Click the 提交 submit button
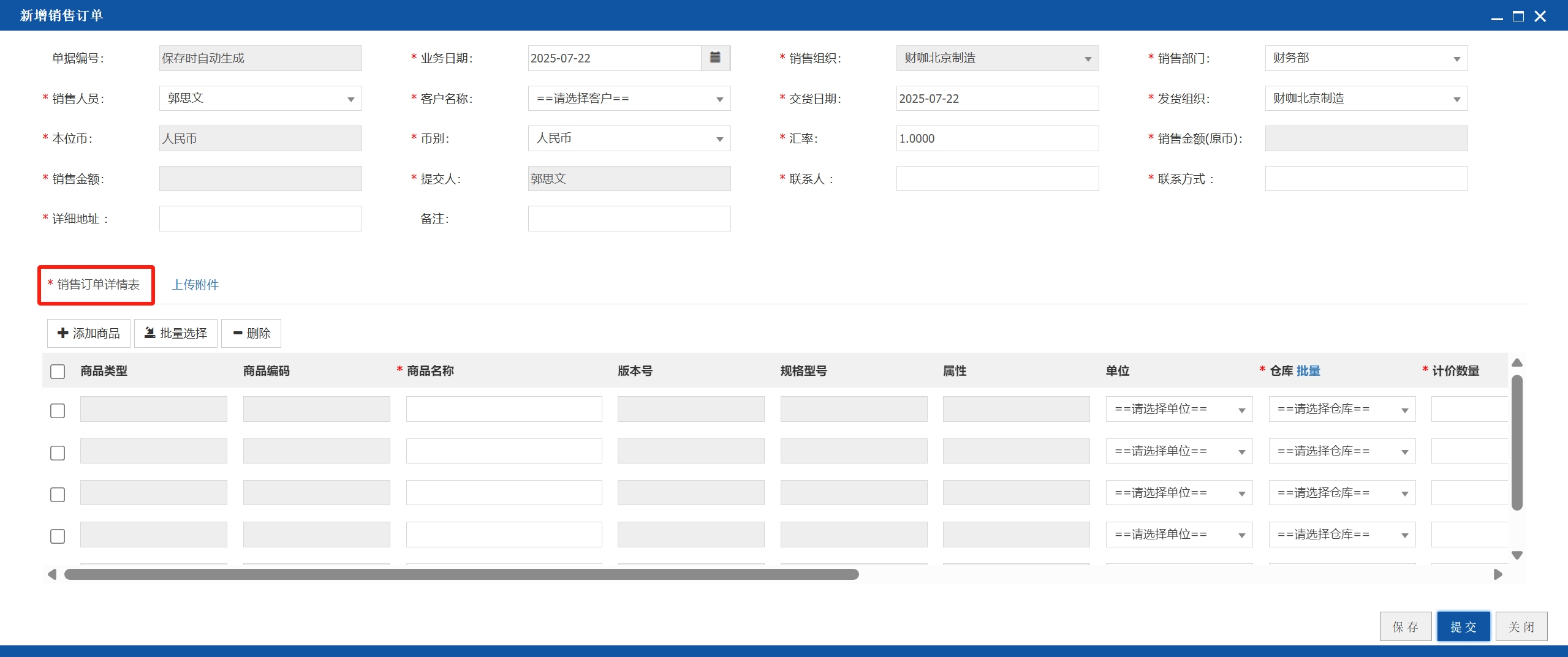The width and height of the screenshot is (1568, 657). tap(1463, 626)
